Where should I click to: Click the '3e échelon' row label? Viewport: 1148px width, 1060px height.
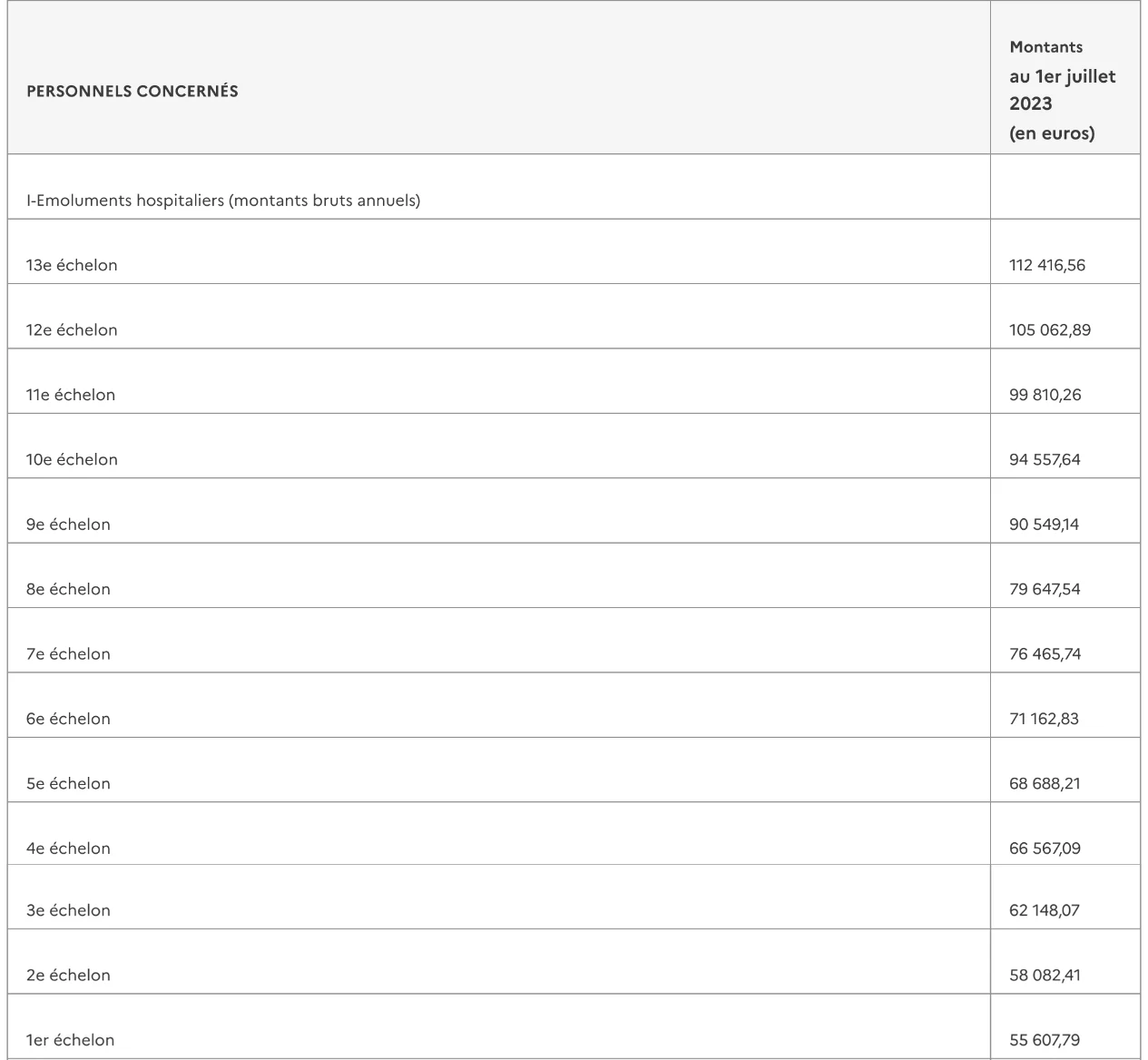tap(68, 910)
